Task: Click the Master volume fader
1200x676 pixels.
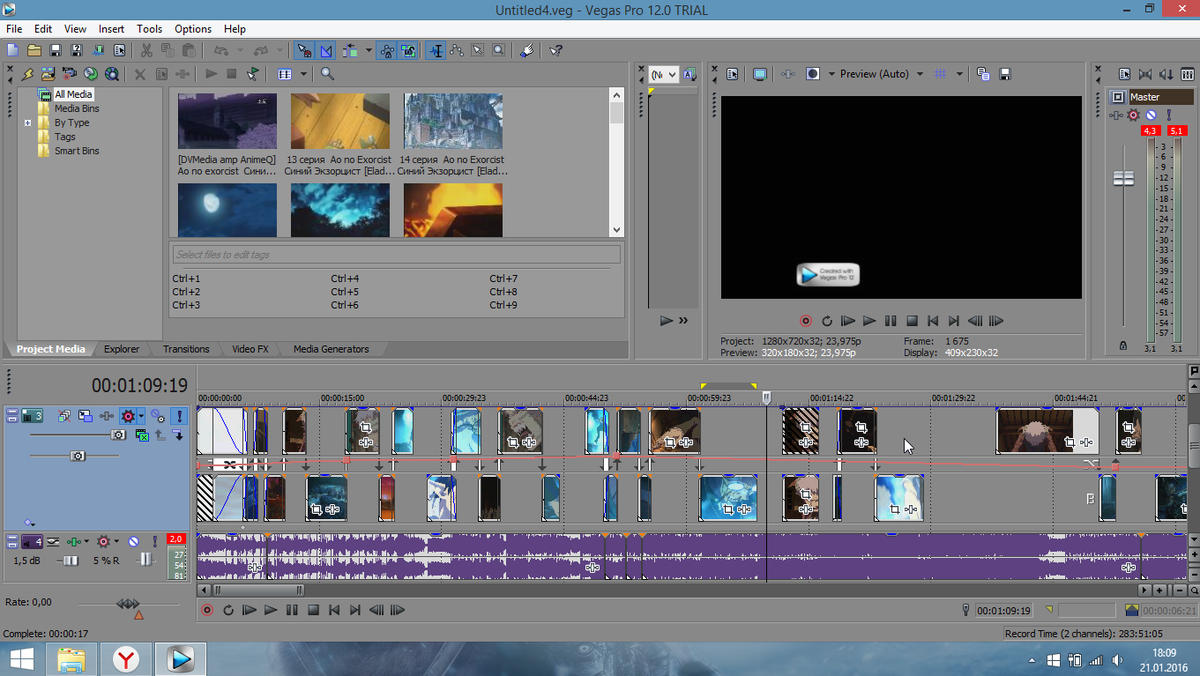Action: point(1124,178)
